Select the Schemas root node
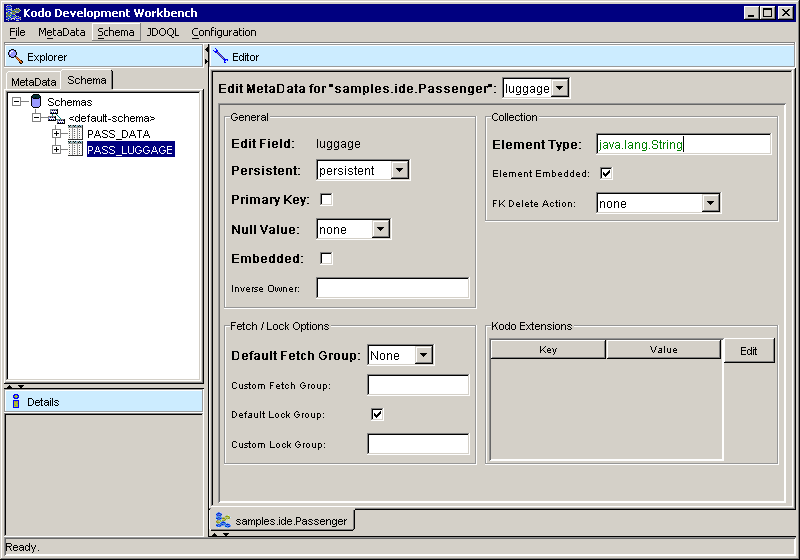The height and width of the screenshot is (560, 800). [x=69, y=101]
